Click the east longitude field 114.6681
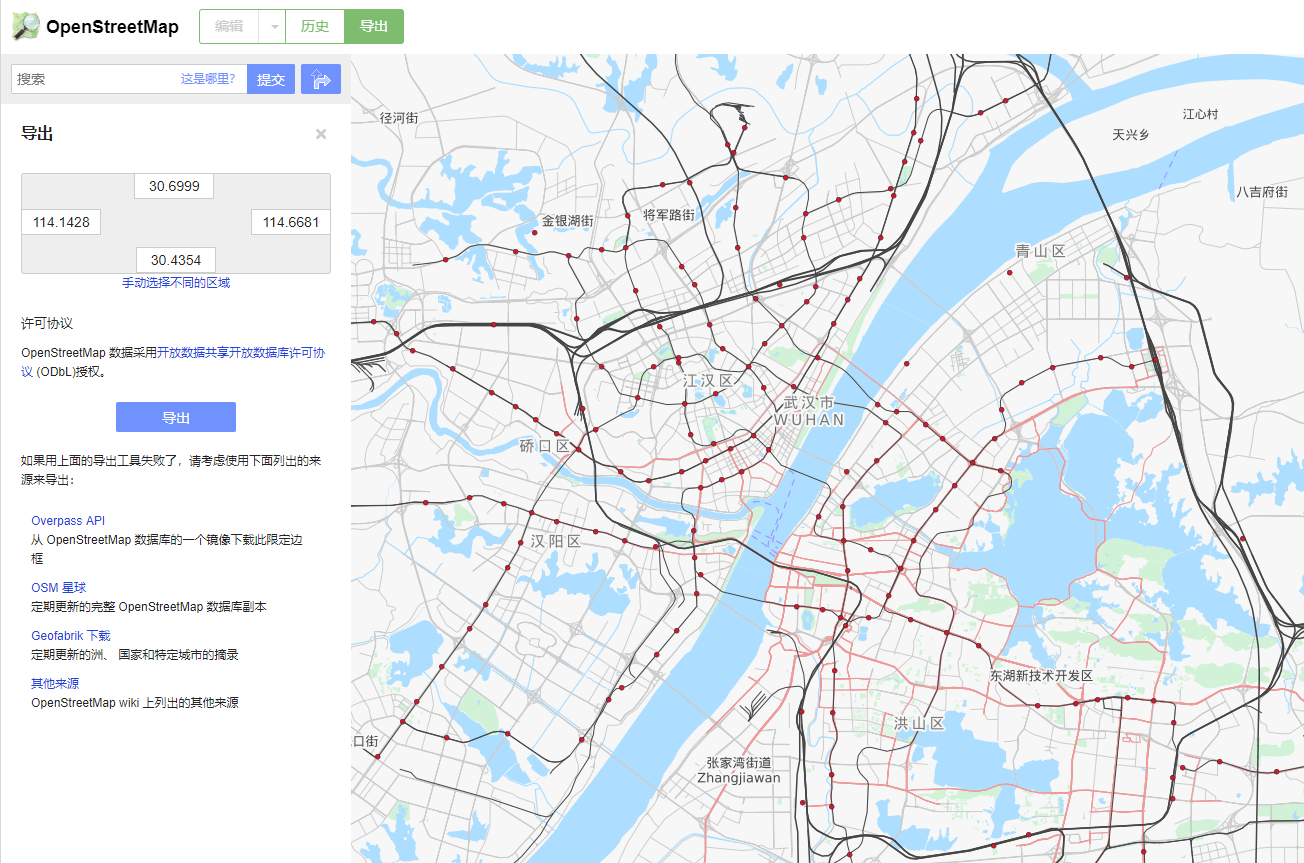The width and height of the screenshot is (1304, 863). click(x=291, y=222)
